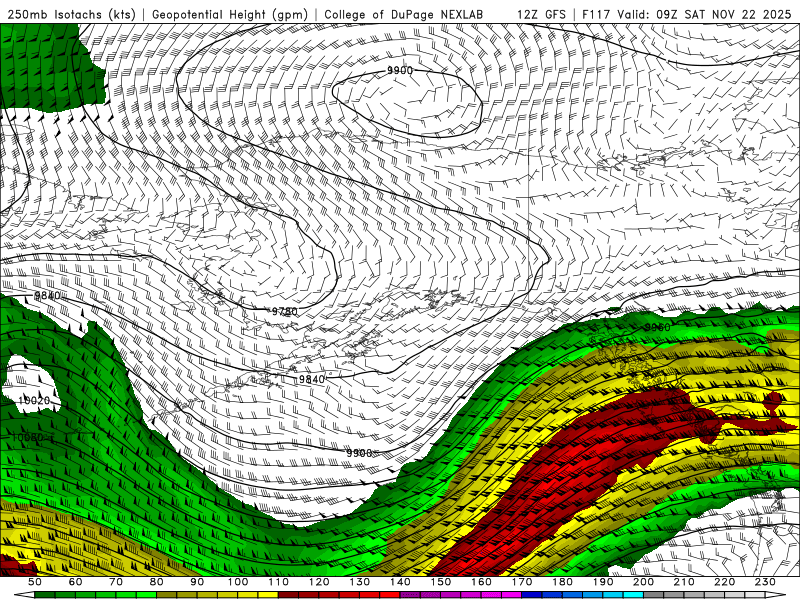Click the "F117 Valid: 09Z SAT NOV 22 2025" text
The width and height of the screenshot is (800, 600).
[687, 14]
